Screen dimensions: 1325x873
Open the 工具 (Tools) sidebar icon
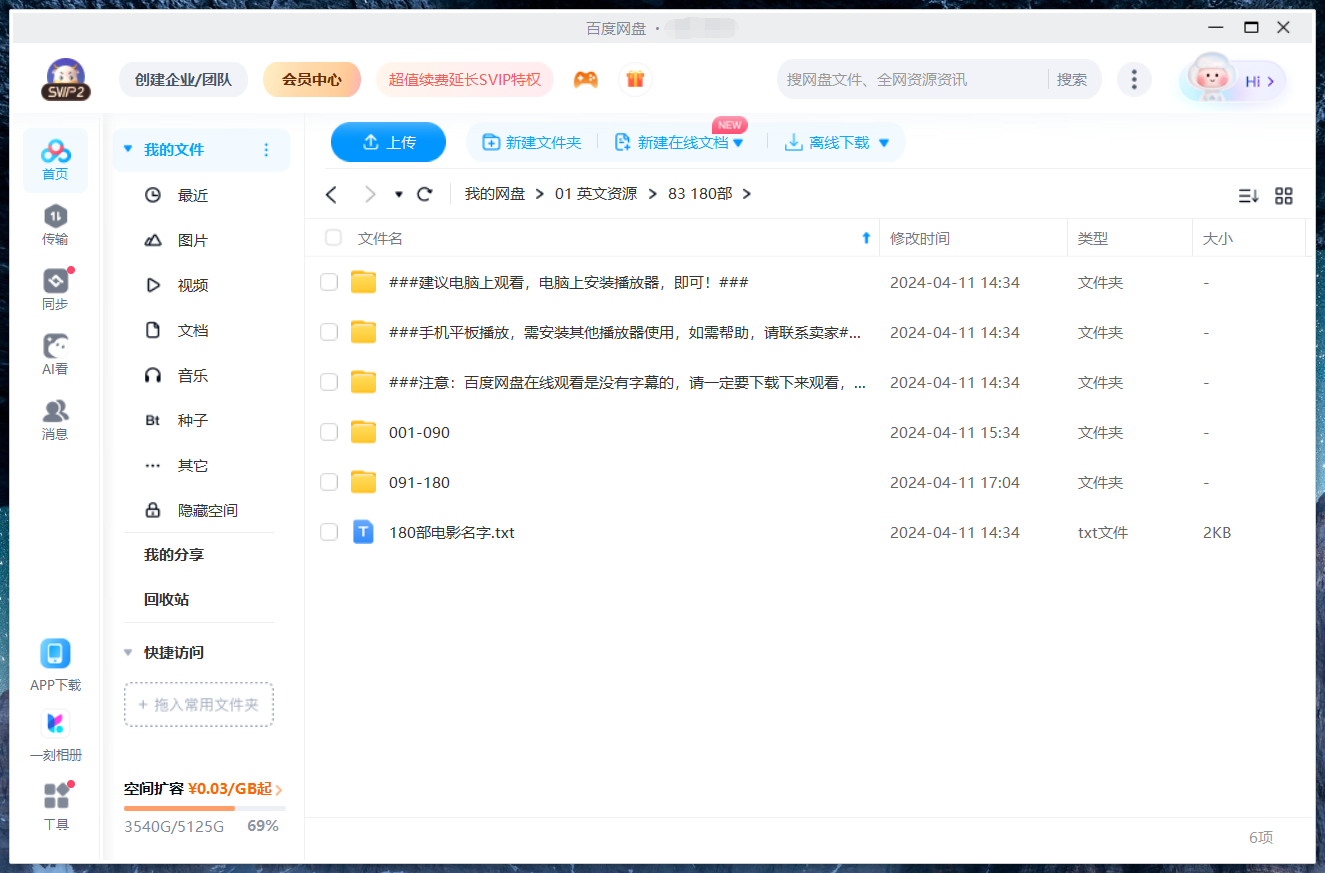pyautogui.click(x=55, y=803)
